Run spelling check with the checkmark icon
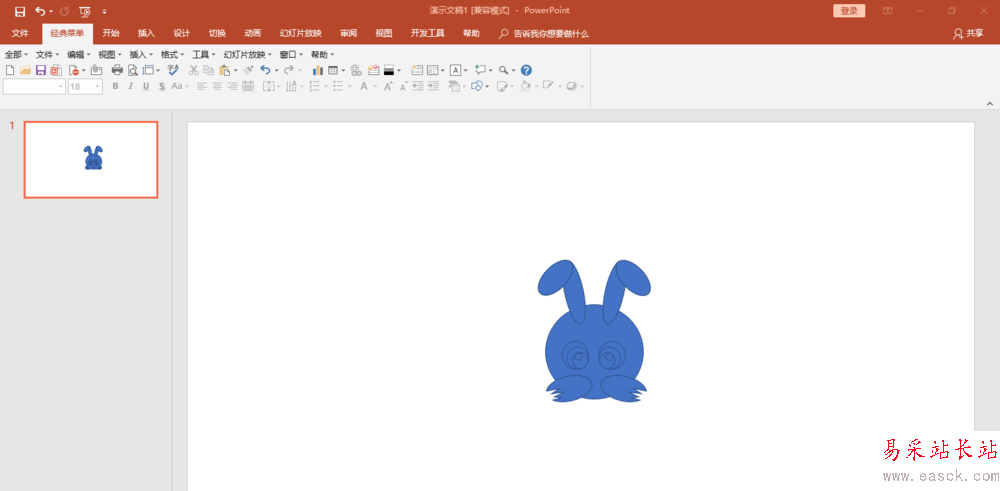 (x=173, y=70)
